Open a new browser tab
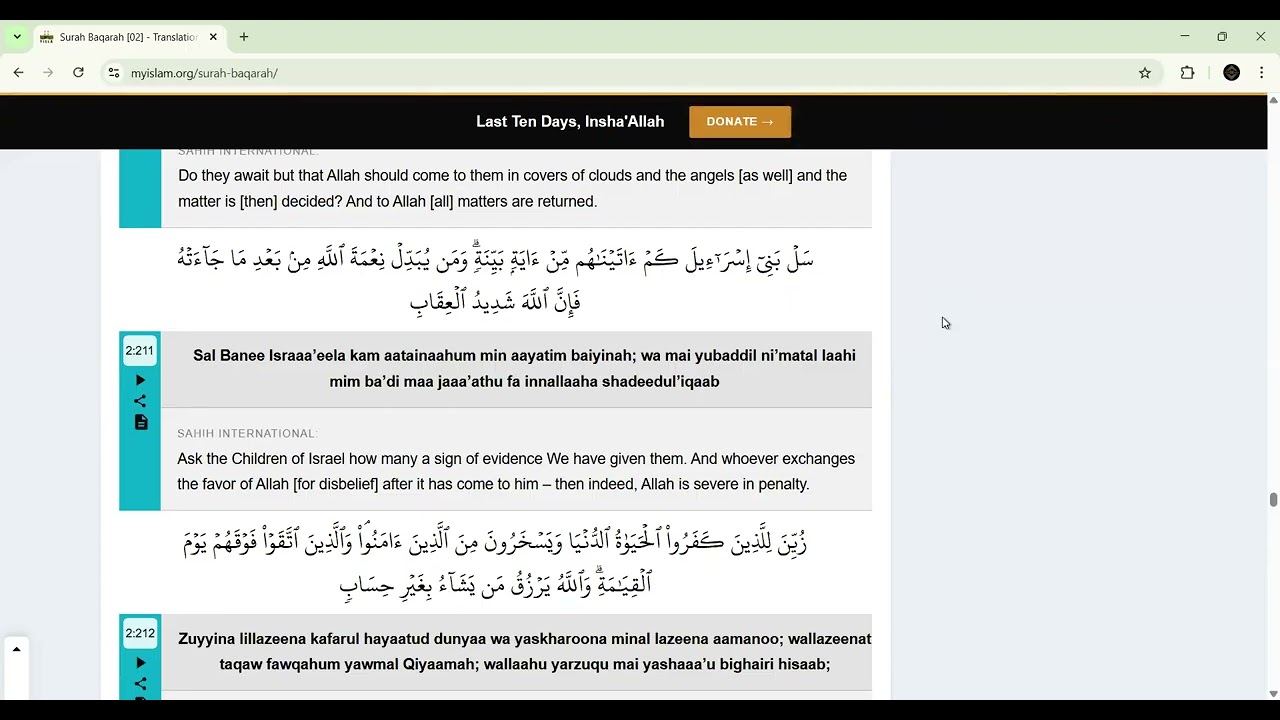 point(243,37)
